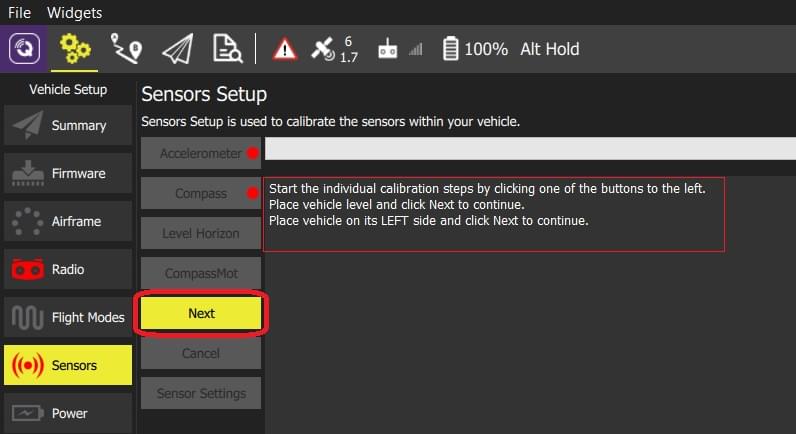Image resolution: width=796 pixels, height=434 pixels.
Task: Open the Analyze log viewer icon
Action: coord(227,49)
